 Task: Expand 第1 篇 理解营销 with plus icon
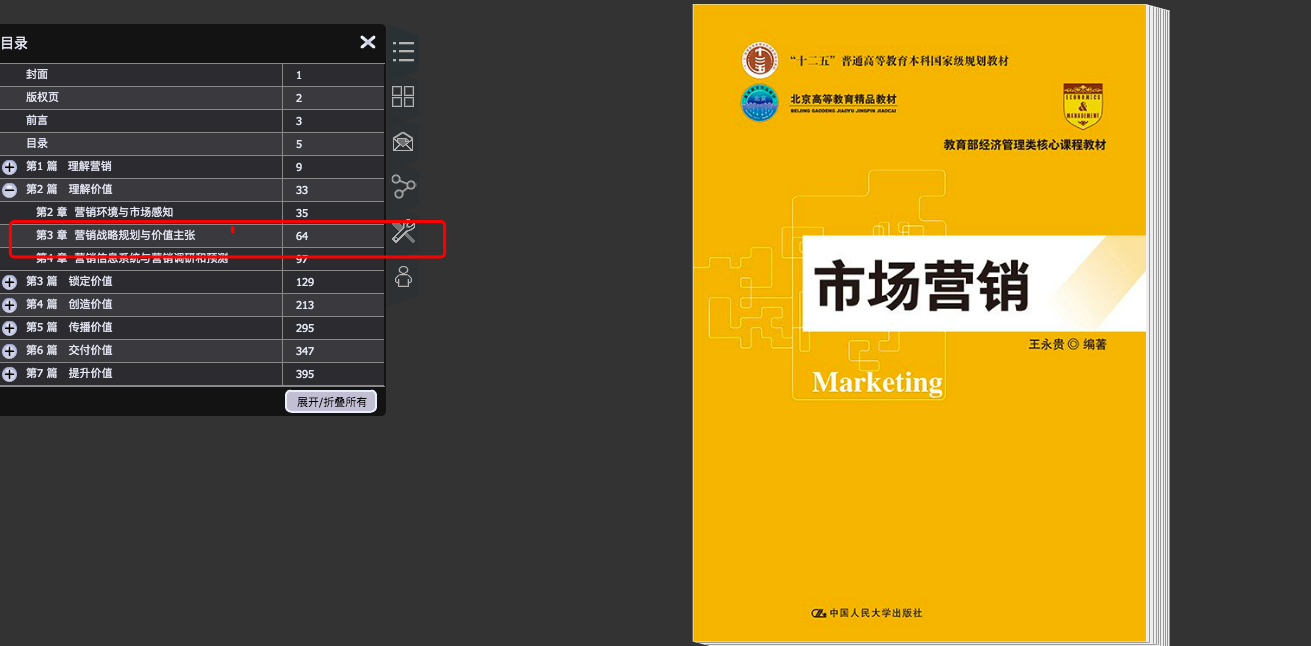[x=9, y=167]
